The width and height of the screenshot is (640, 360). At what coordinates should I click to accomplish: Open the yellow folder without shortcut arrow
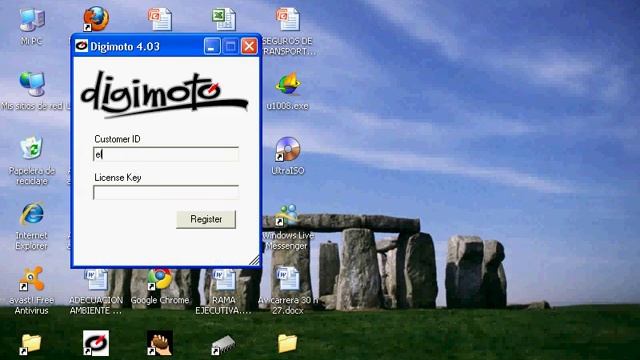coord(287,343)
